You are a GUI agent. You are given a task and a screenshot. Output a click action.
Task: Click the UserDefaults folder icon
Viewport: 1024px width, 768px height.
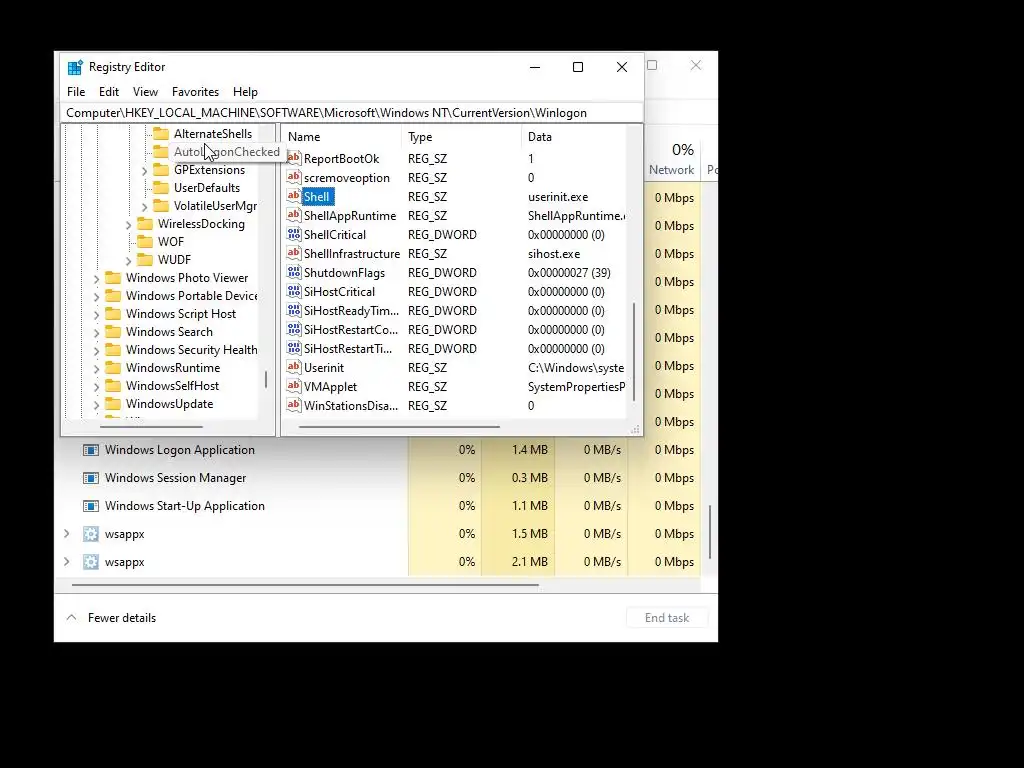(161, 188)
